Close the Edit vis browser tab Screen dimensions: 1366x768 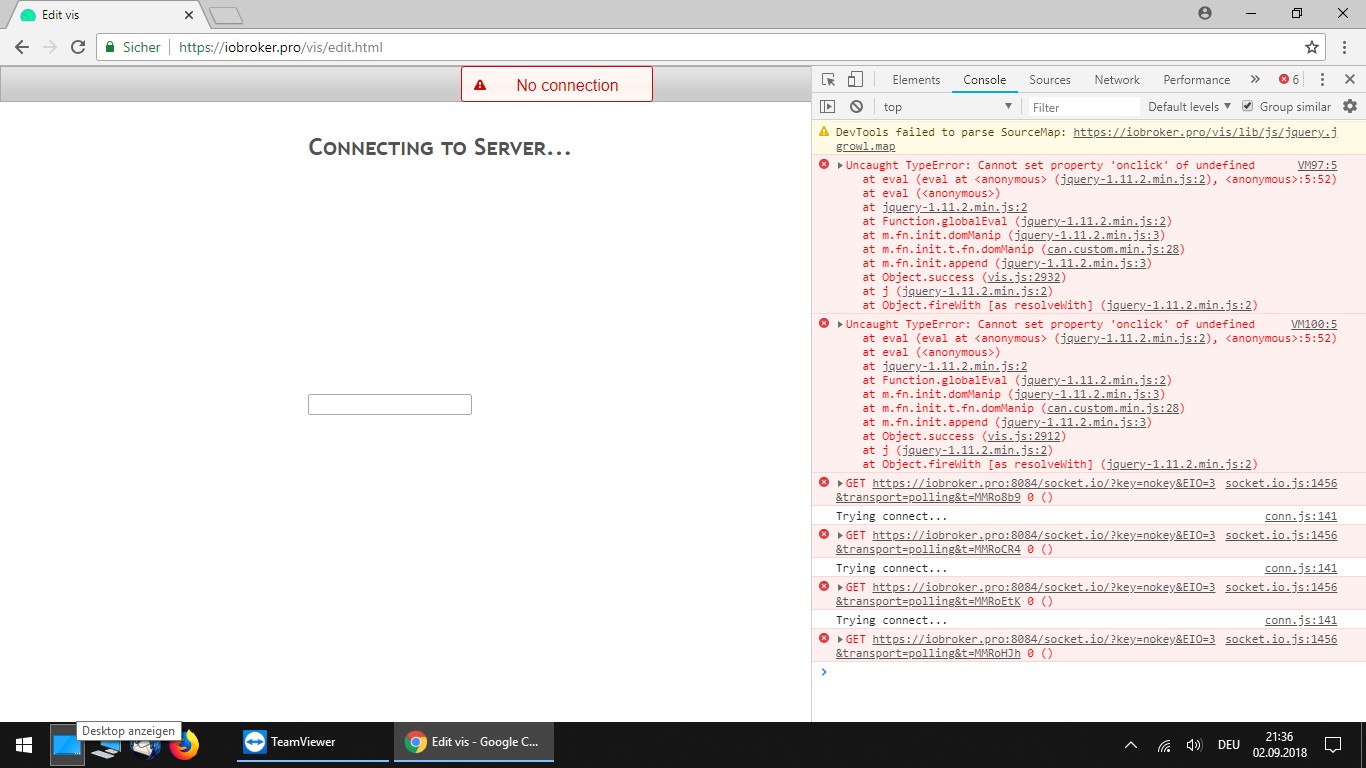[x=190, y=15]
